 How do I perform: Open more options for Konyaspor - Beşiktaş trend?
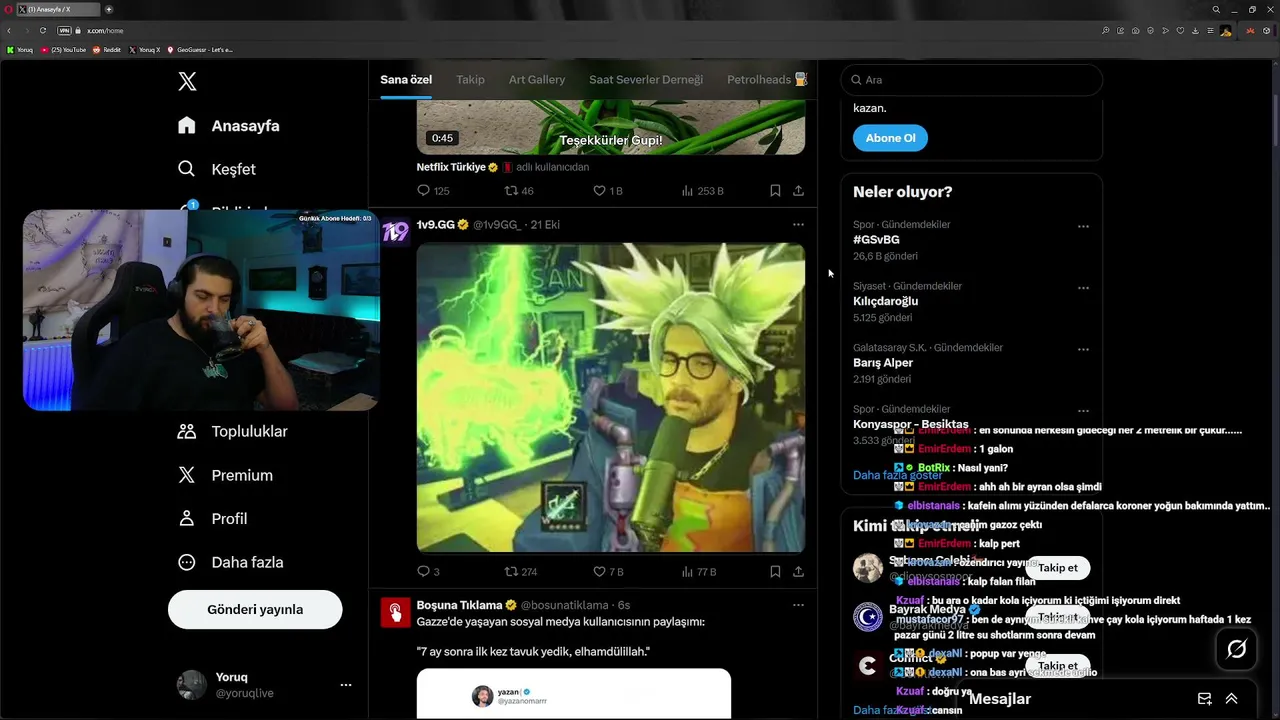click(1083, 411)
